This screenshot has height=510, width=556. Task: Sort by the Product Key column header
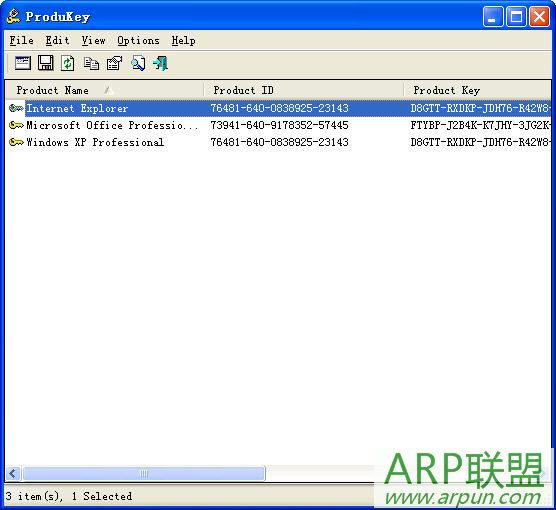coord(478,90)
